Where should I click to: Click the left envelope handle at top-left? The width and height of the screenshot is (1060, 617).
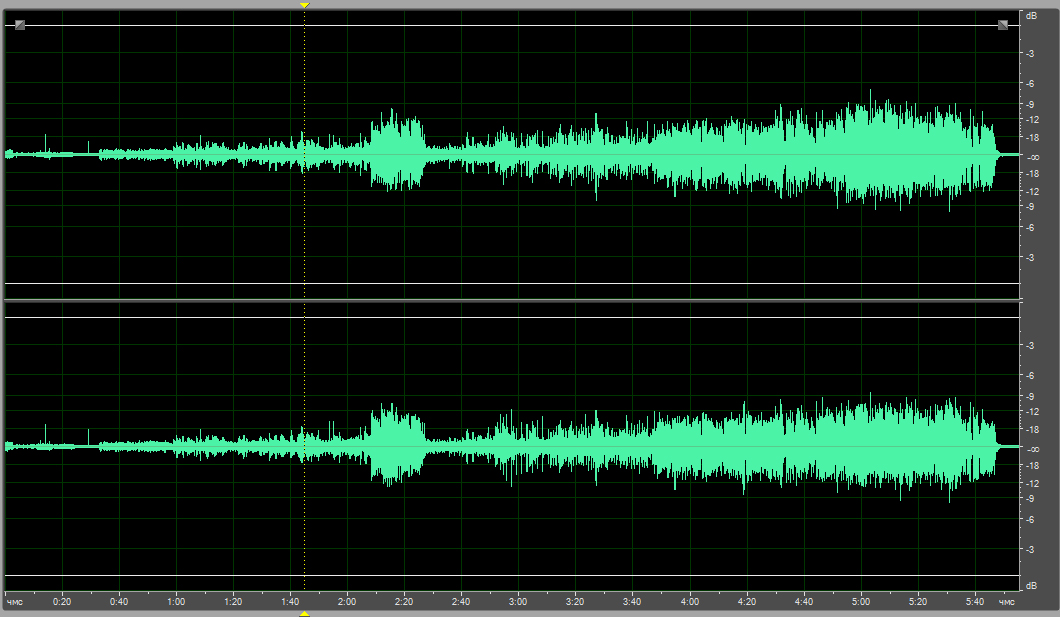tap(20, 25)
